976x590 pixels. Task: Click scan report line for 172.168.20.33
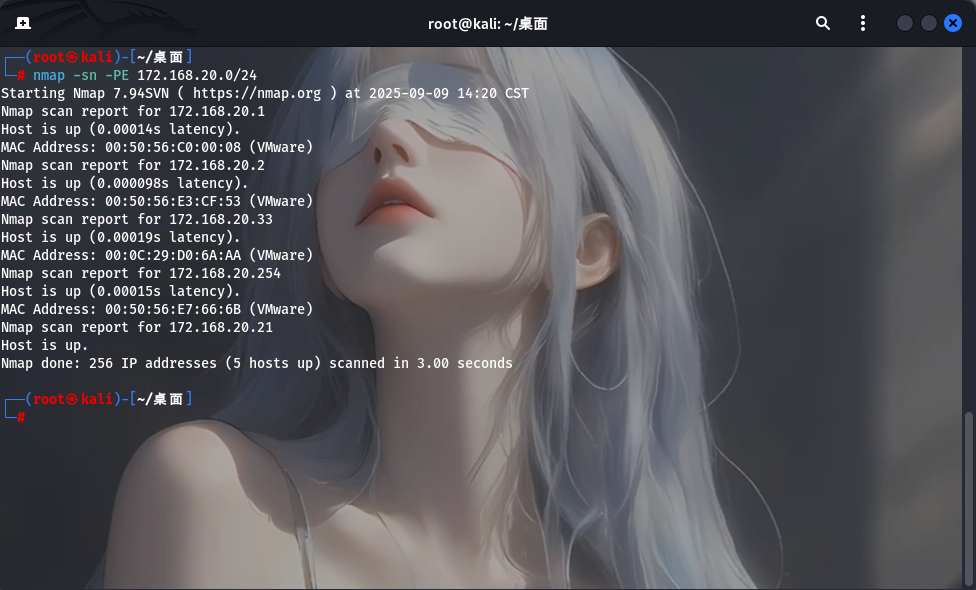click(x=137, y=220)
